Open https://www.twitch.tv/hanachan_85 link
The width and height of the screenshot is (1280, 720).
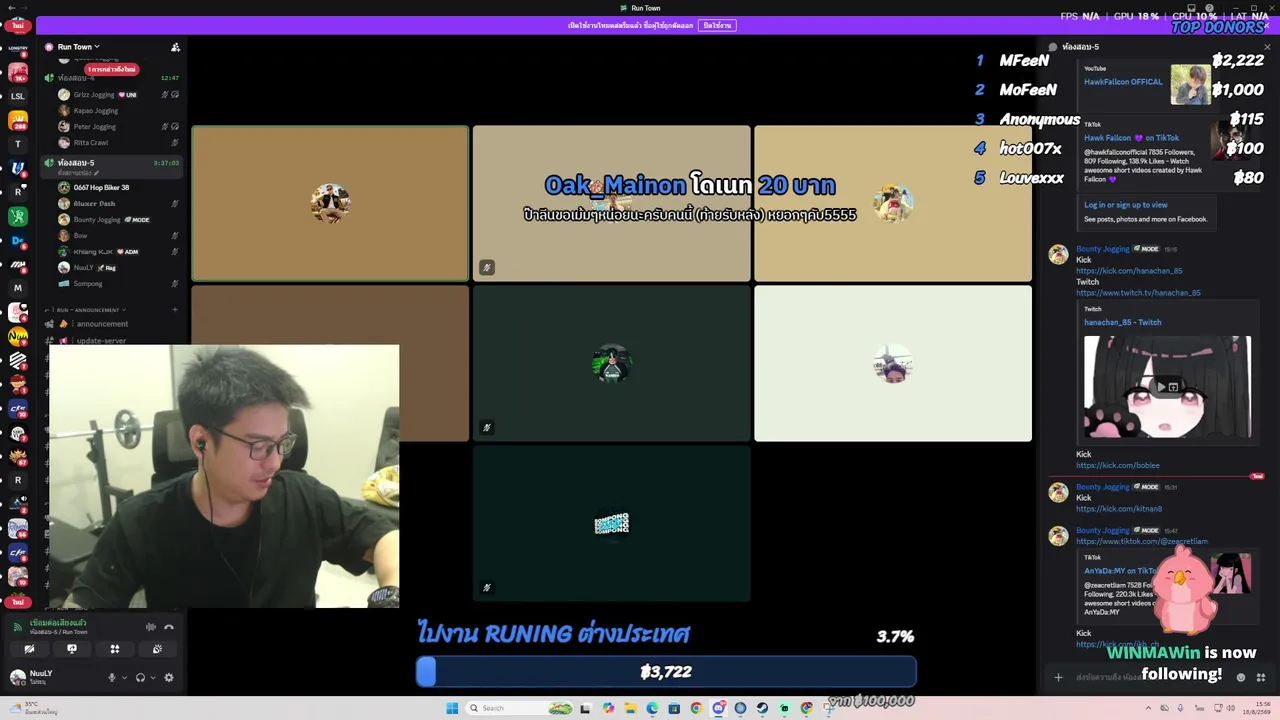pyautogui.click(x=1138, y=293)
